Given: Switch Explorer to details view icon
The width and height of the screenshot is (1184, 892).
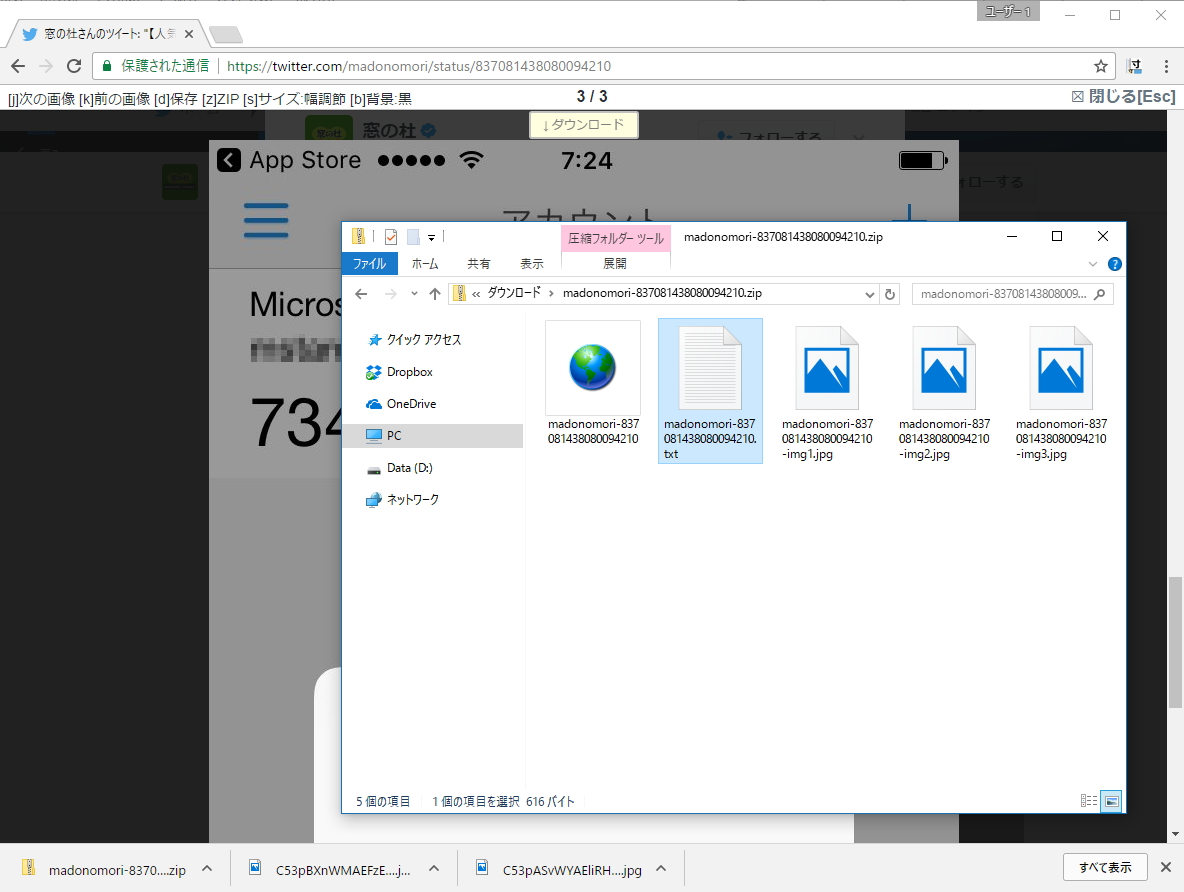Looking at the screenshot, I should tap(1088, 801).
